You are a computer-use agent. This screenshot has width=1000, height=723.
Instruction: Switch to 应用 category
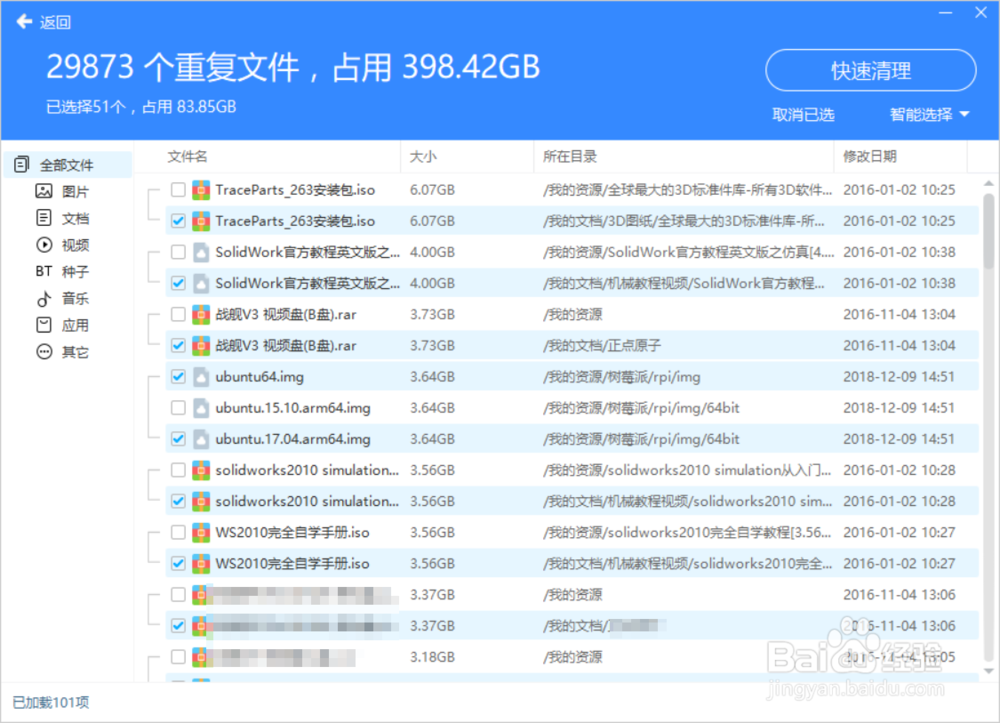click(x=75, y=325)
